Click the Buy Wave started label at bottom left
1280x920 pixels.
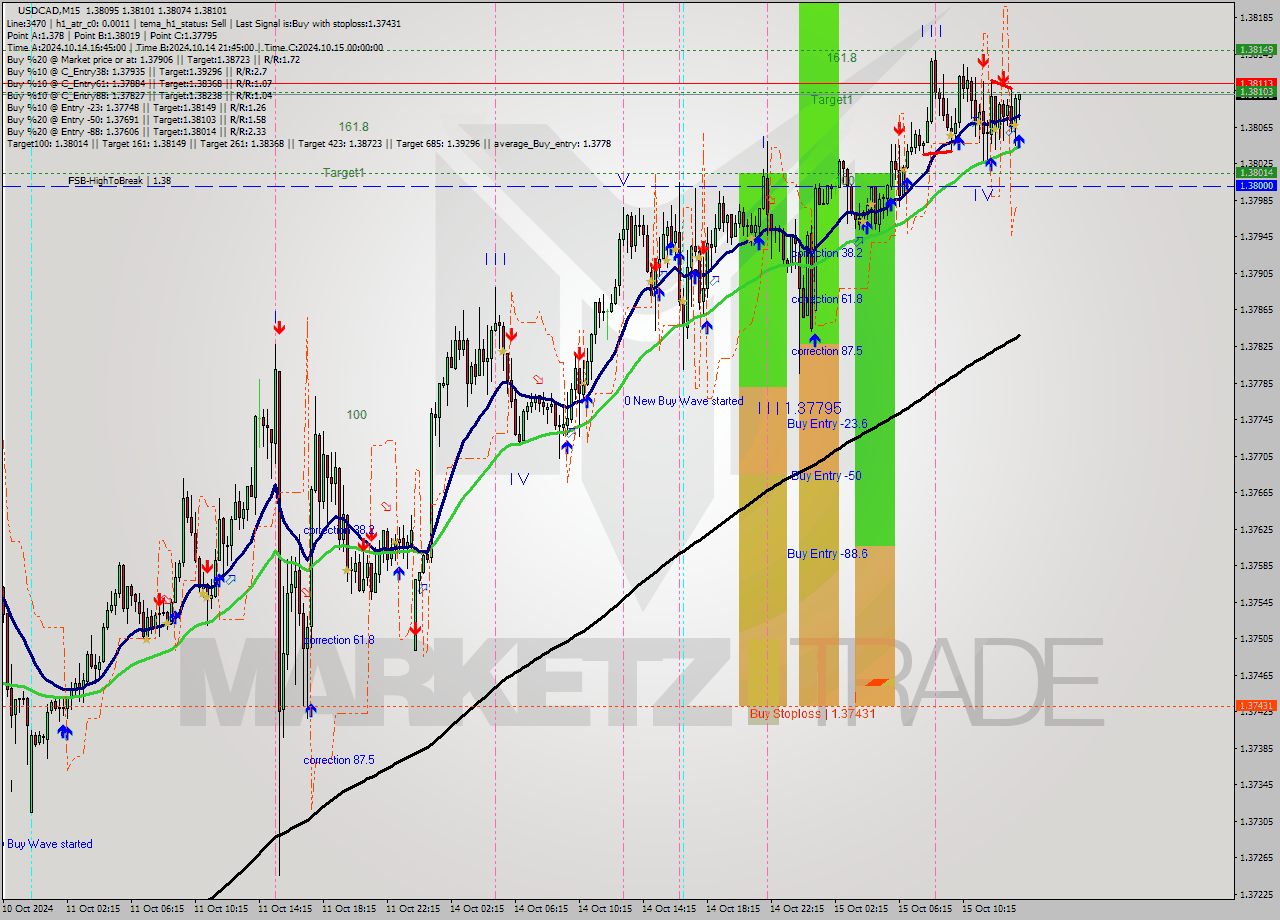50,844
